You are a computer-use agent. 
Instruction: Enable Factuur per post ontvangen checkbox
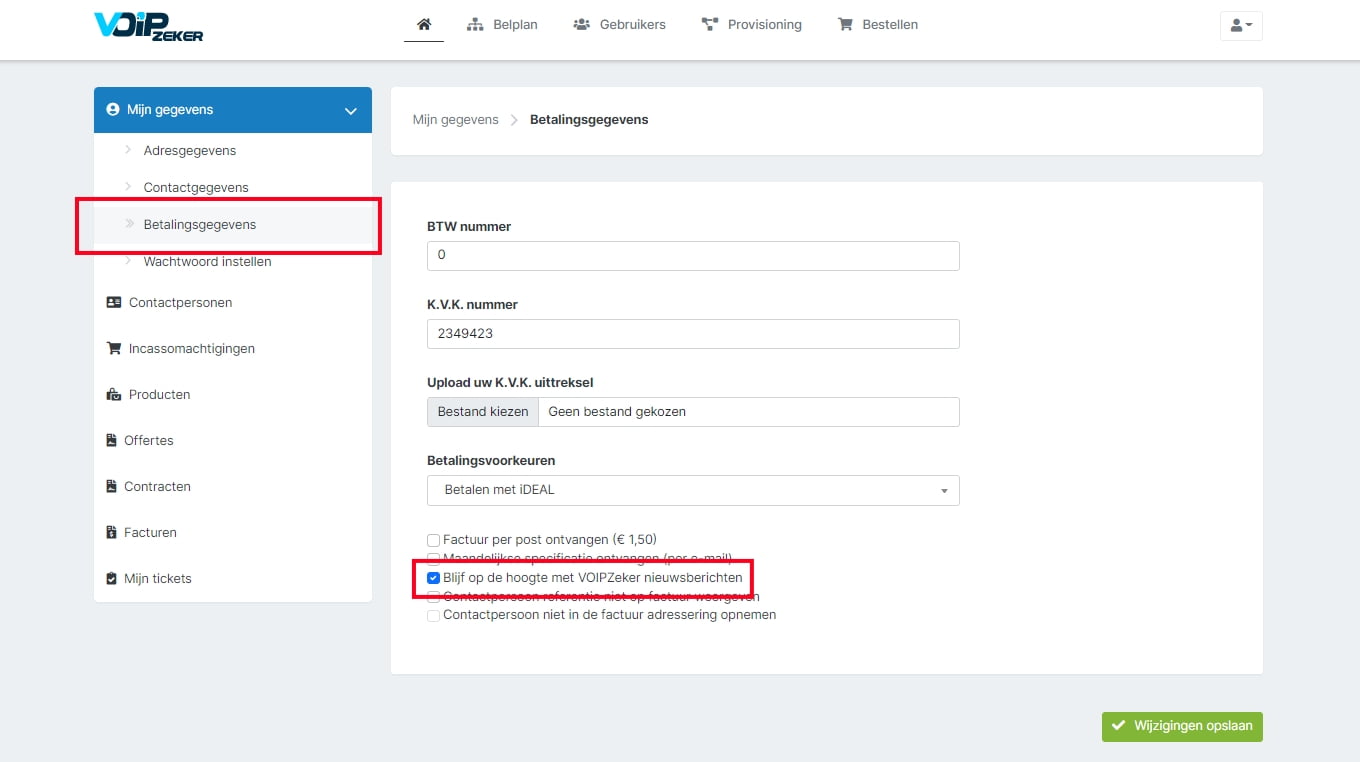click(x=433, y=540)
